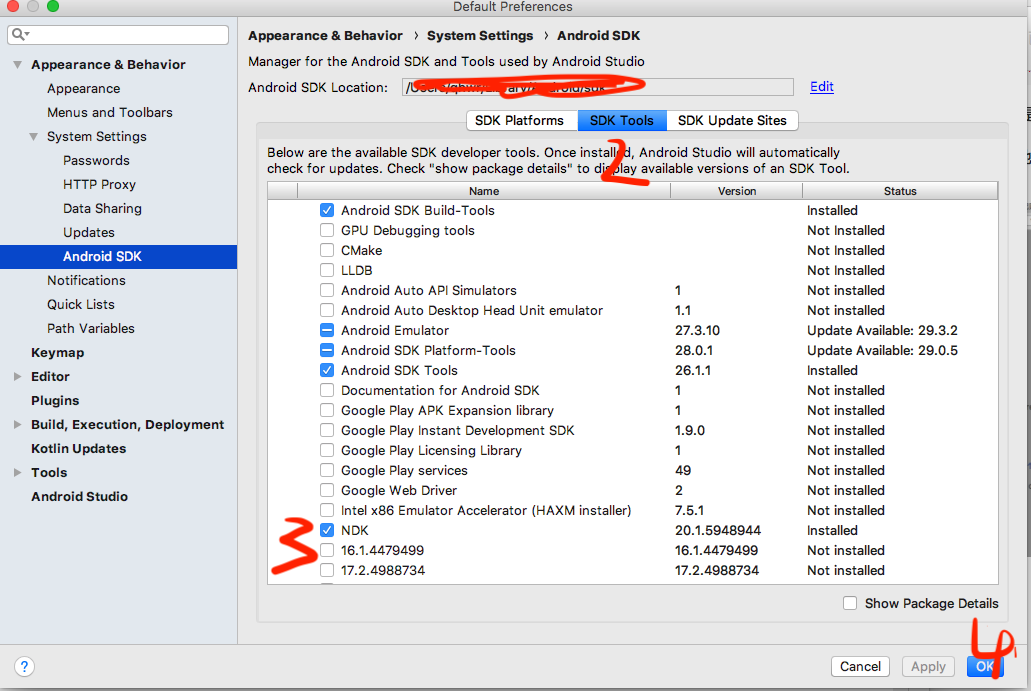This screenshot has height=691, width=1031.
Task: Click 'Update Available: 29.0.5' status text
Action: pos(882,350)
